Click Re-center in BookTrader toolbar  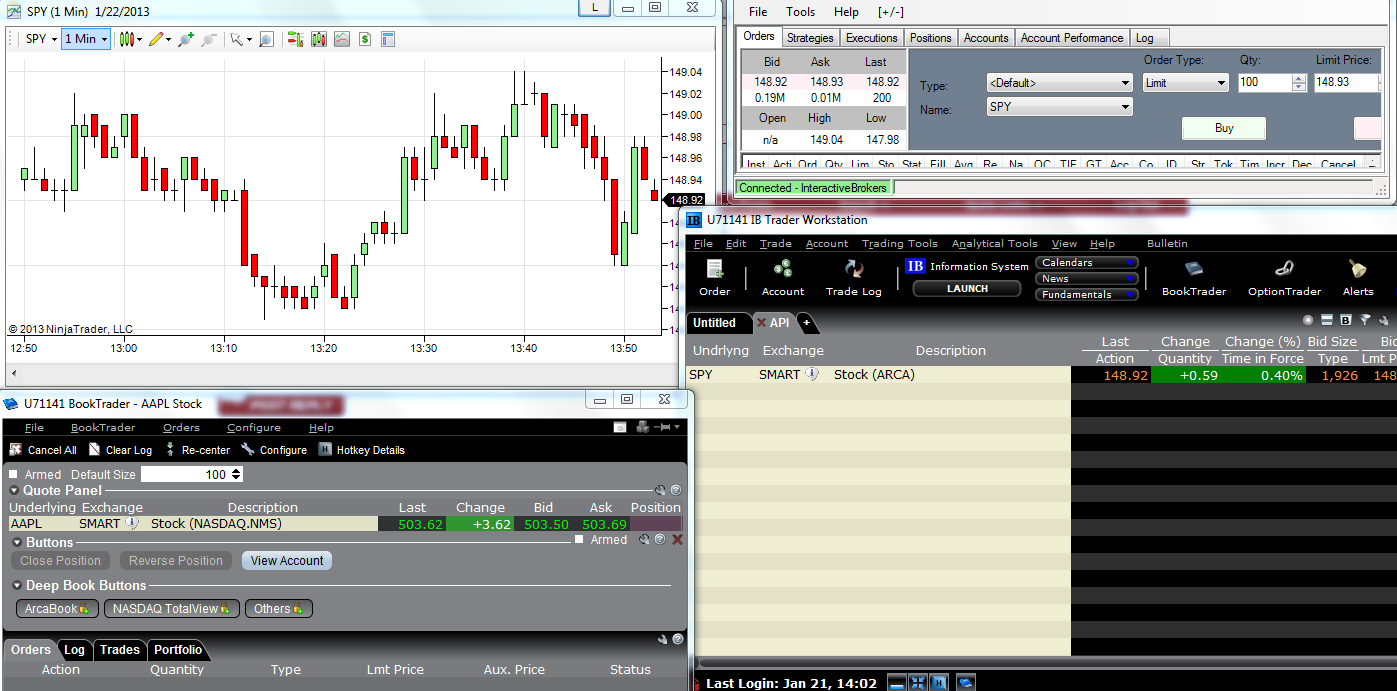pyautogui.click(x=197, y=450)
